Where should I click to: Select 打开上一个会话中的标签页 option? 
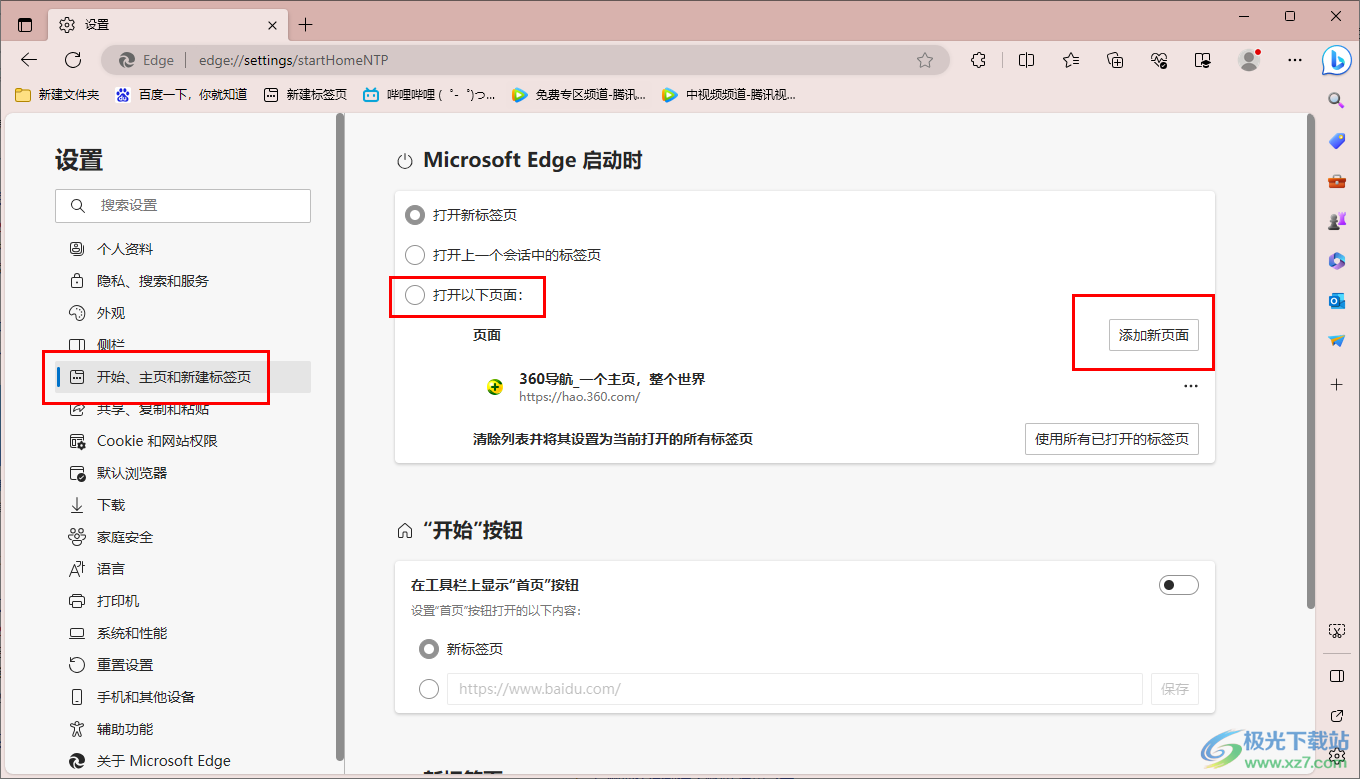414,255
